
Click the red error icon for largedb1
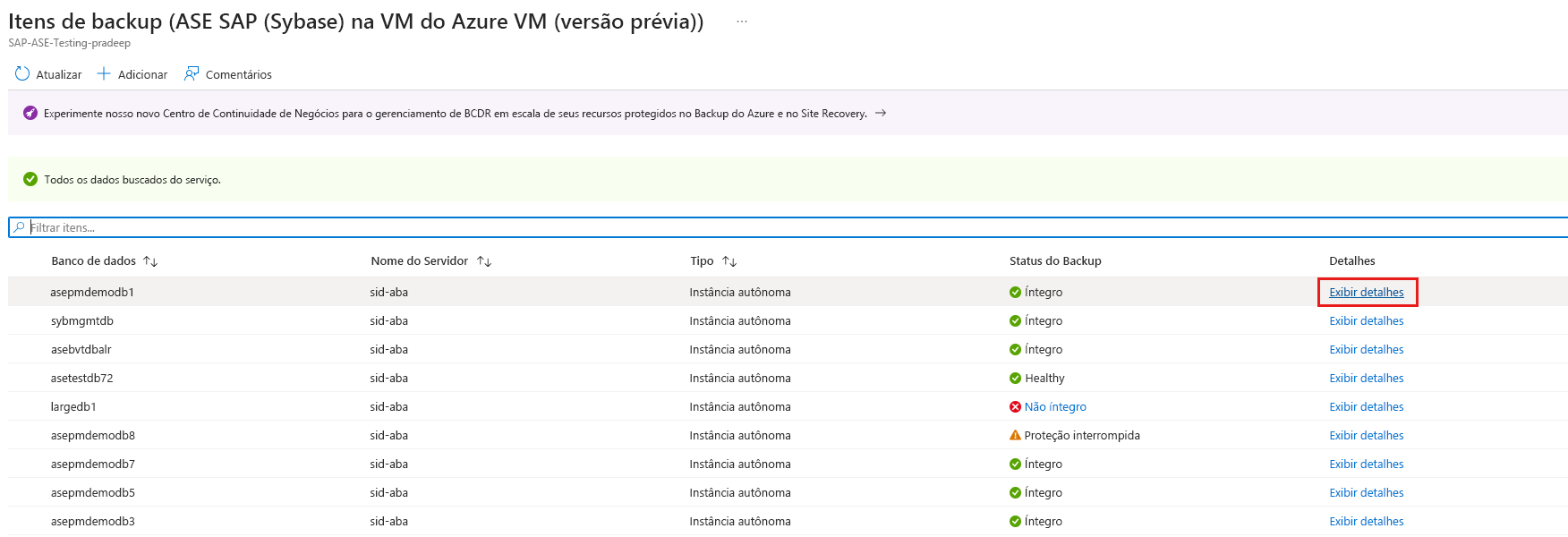coord(1015,406)
